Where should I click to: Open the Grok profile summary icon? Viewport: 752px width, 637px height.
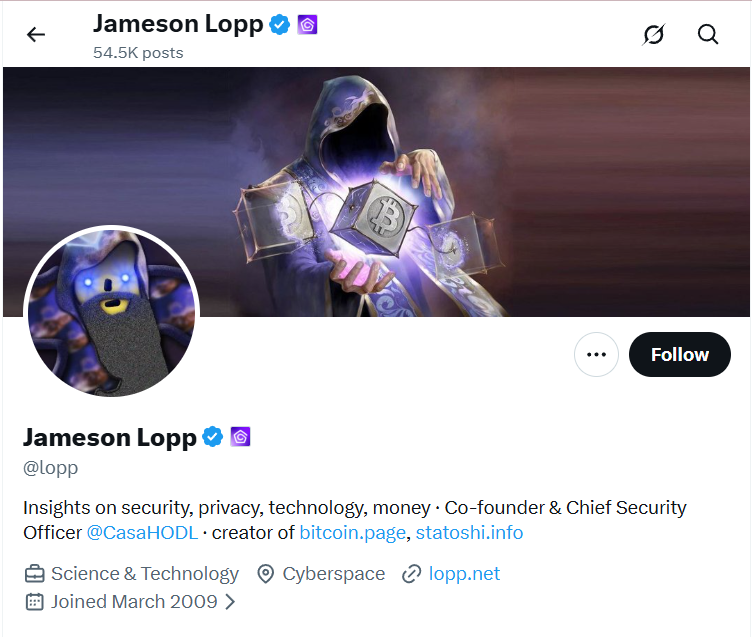(x=654, y=35)
